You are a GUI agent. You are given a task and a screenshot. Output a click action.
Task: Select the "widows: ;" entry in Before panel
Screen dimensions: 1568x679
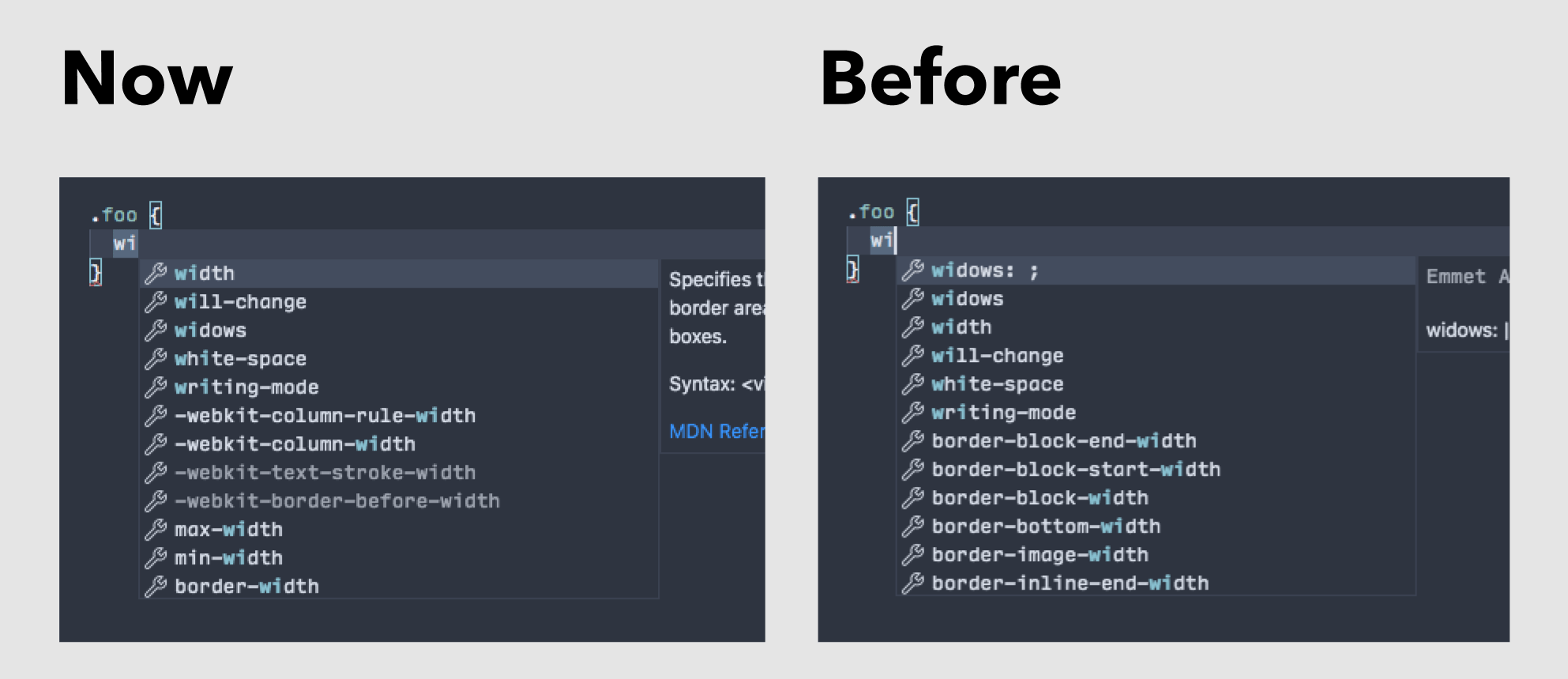click(984, 270)
